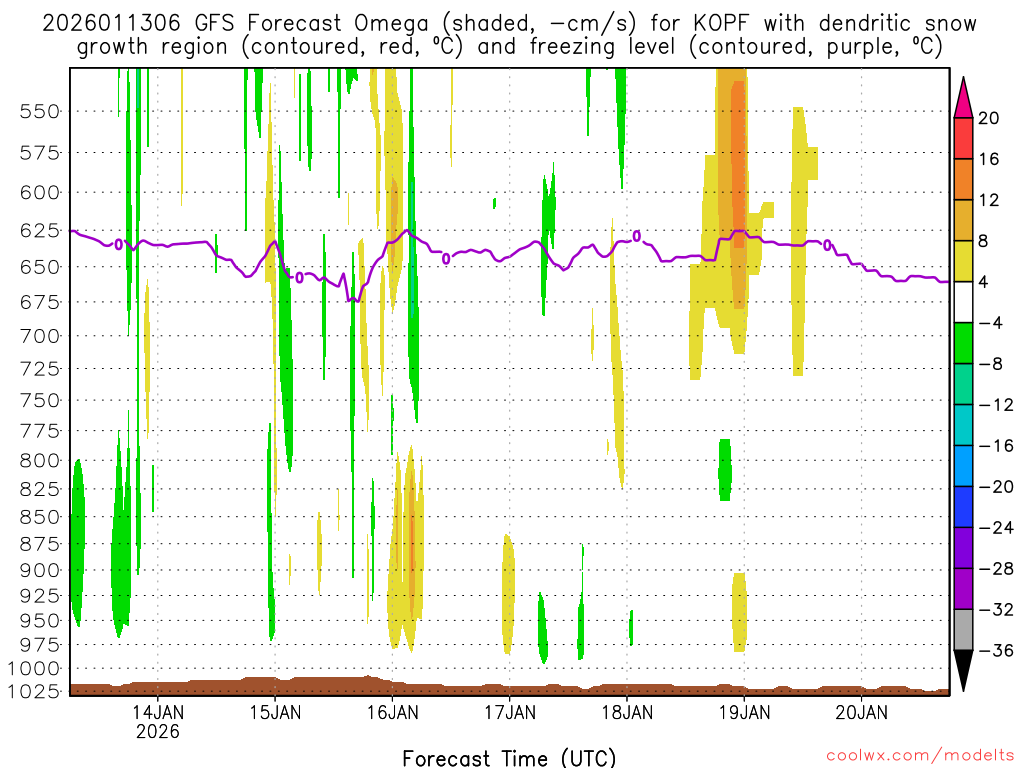Click the 17JAN date label
The width and height of the screenshot is (1024, 768).
pyautogui.click(x=510, y=712)
